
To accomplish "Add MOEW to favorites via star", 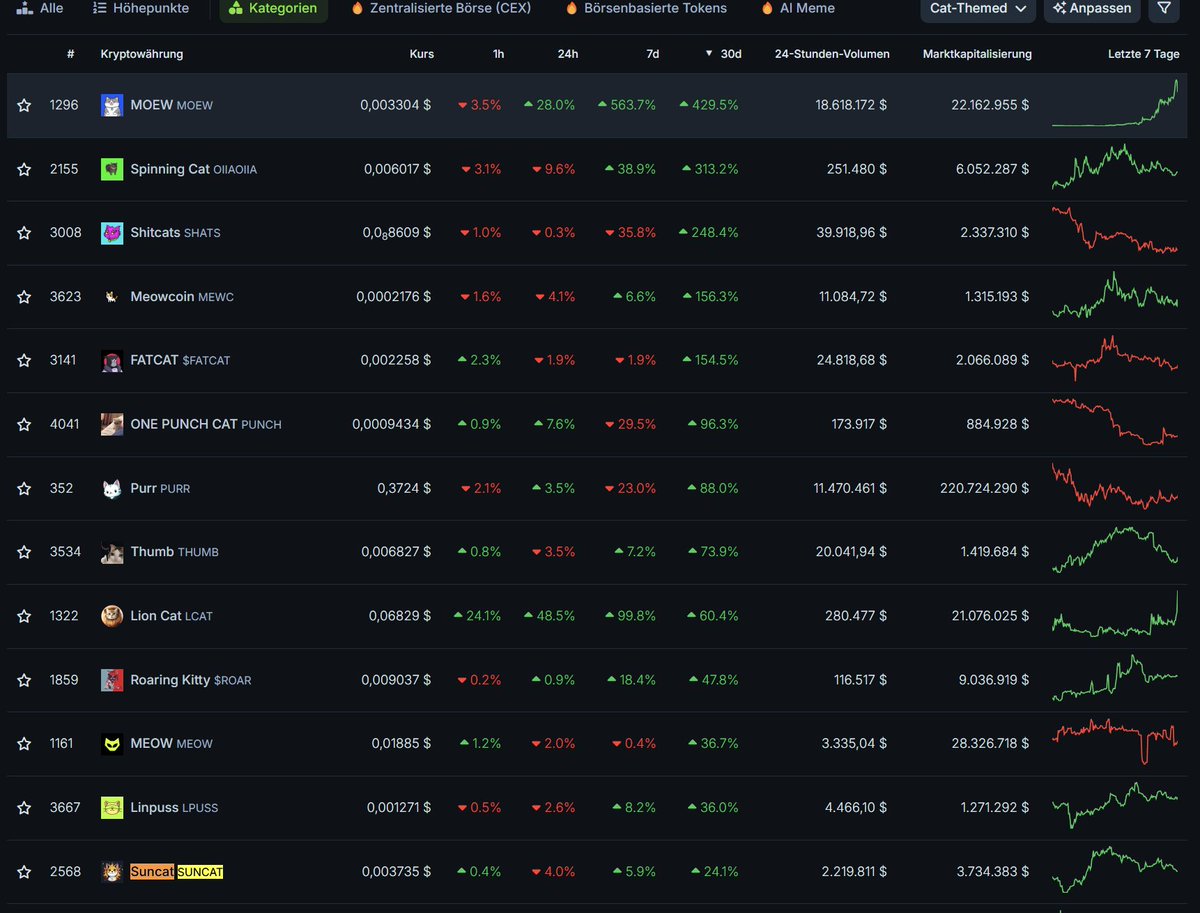I will coord(24,104).
